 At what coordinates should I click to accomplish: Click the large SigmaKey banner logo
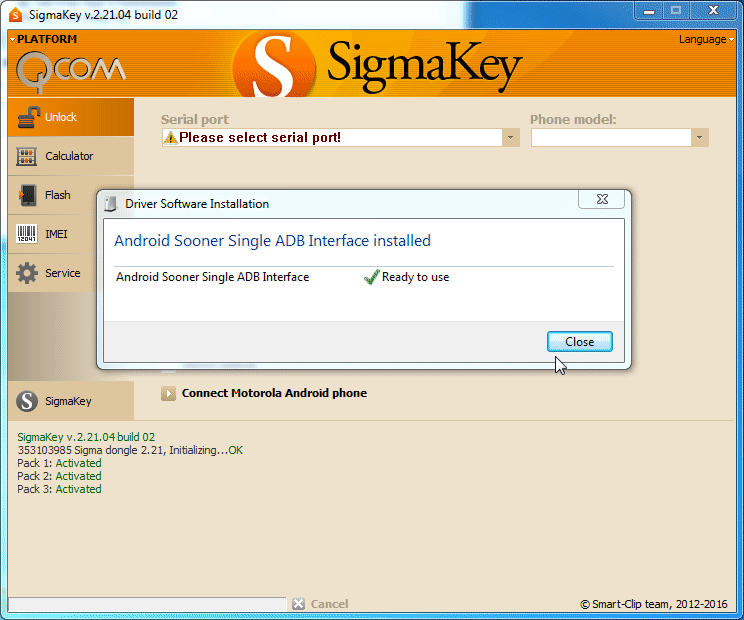pyautogui.click(x=377, y=65)
